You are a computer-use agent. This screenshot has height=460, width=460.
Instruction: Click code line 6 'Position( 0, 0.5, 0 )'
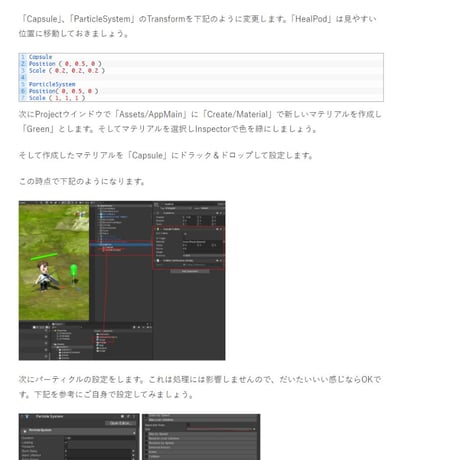tap(63, 91)
